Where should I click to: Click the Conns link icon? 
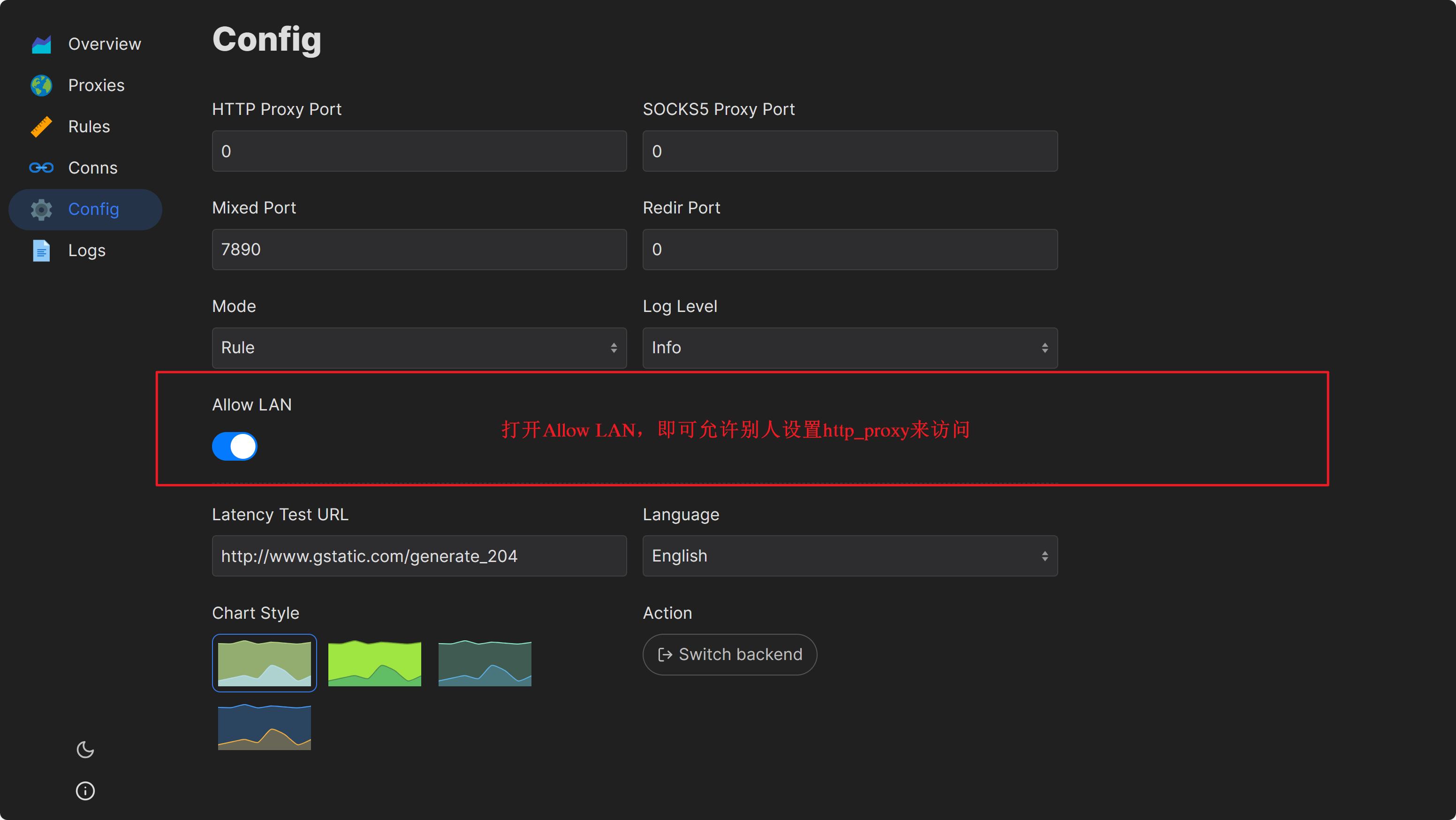pyautogui.click(x=41, y=168)
